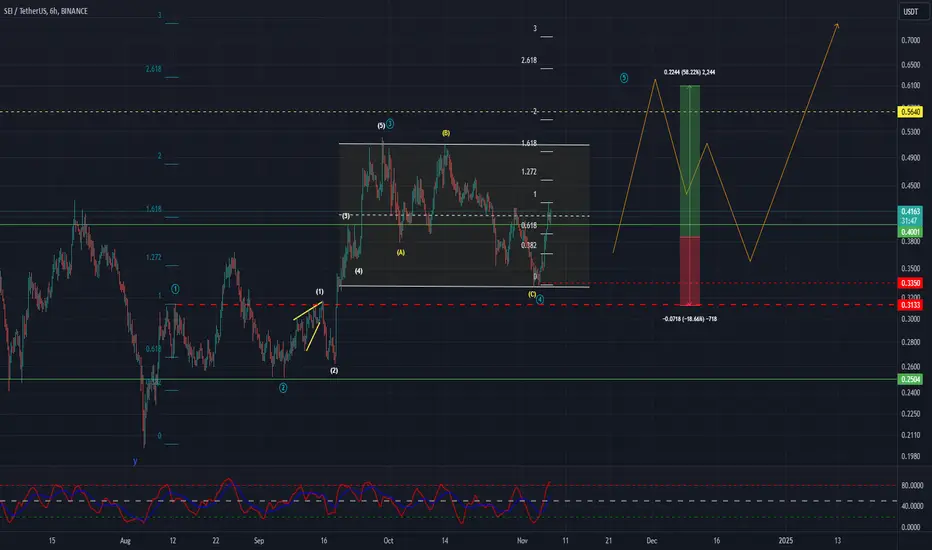Select the green 0.4001 price label

pos(910,232)
